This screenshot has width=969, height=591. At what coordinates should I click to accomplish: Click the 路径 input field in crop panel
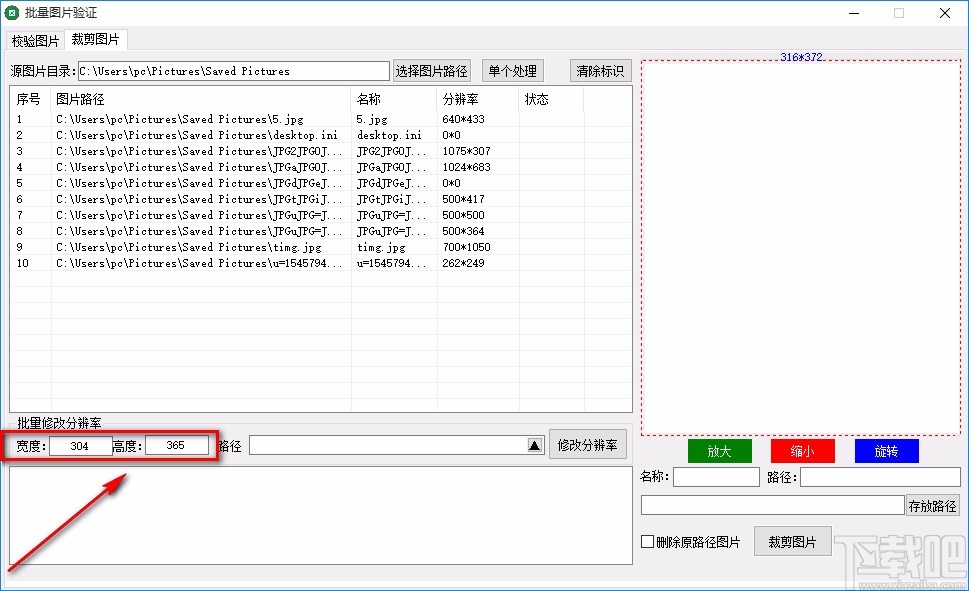tap(881, 477)
